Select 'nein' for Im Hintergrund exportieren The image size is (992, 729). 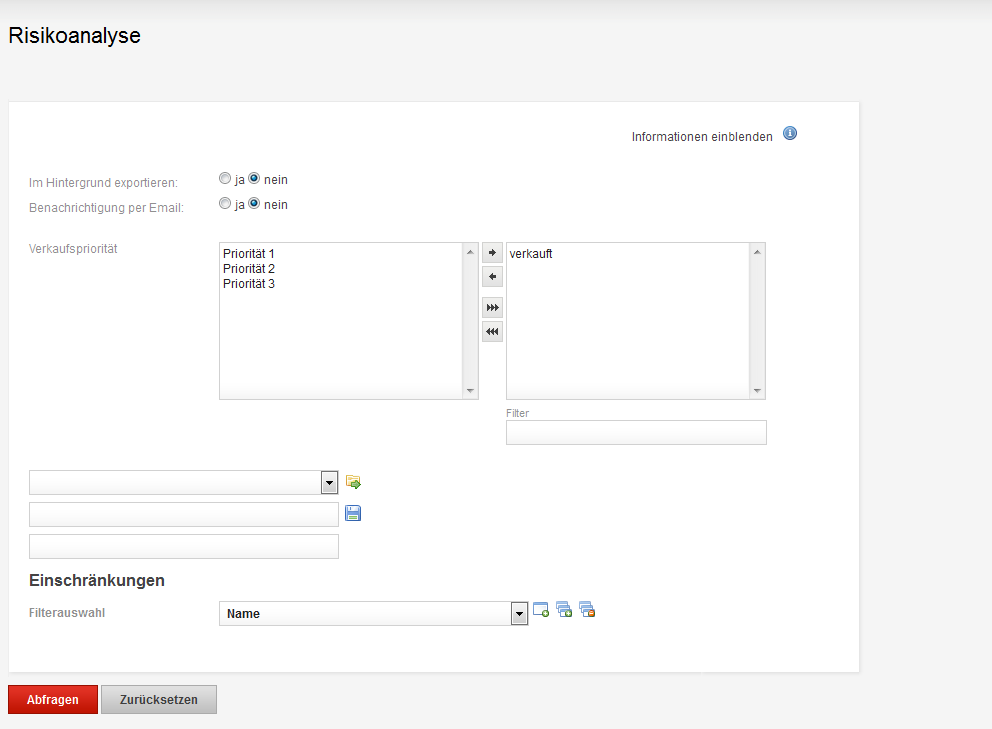254,178
